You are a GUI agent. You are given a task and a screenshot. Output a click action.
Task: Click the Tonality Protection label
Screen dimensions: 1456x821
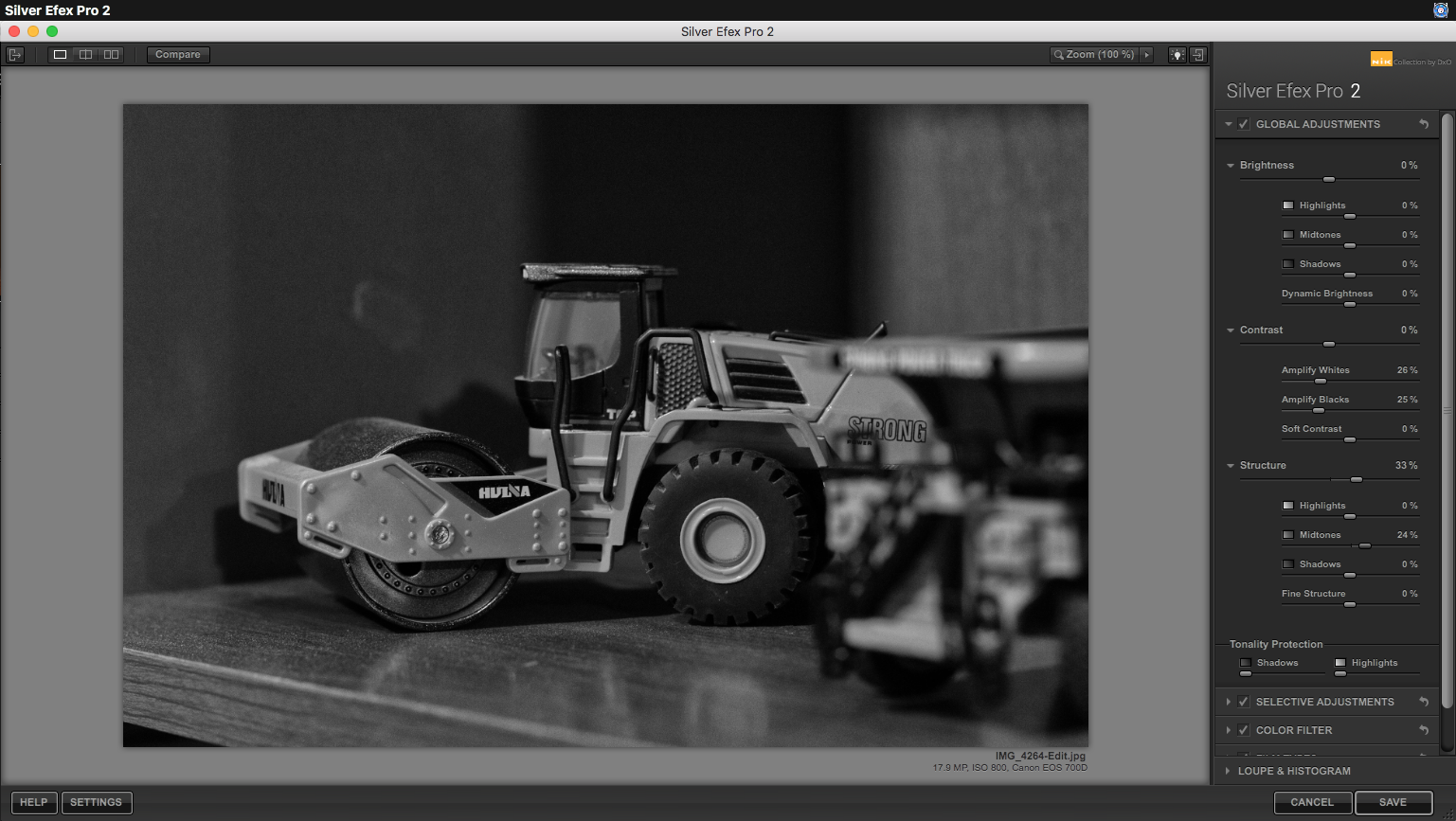[x=1276, y=644]
